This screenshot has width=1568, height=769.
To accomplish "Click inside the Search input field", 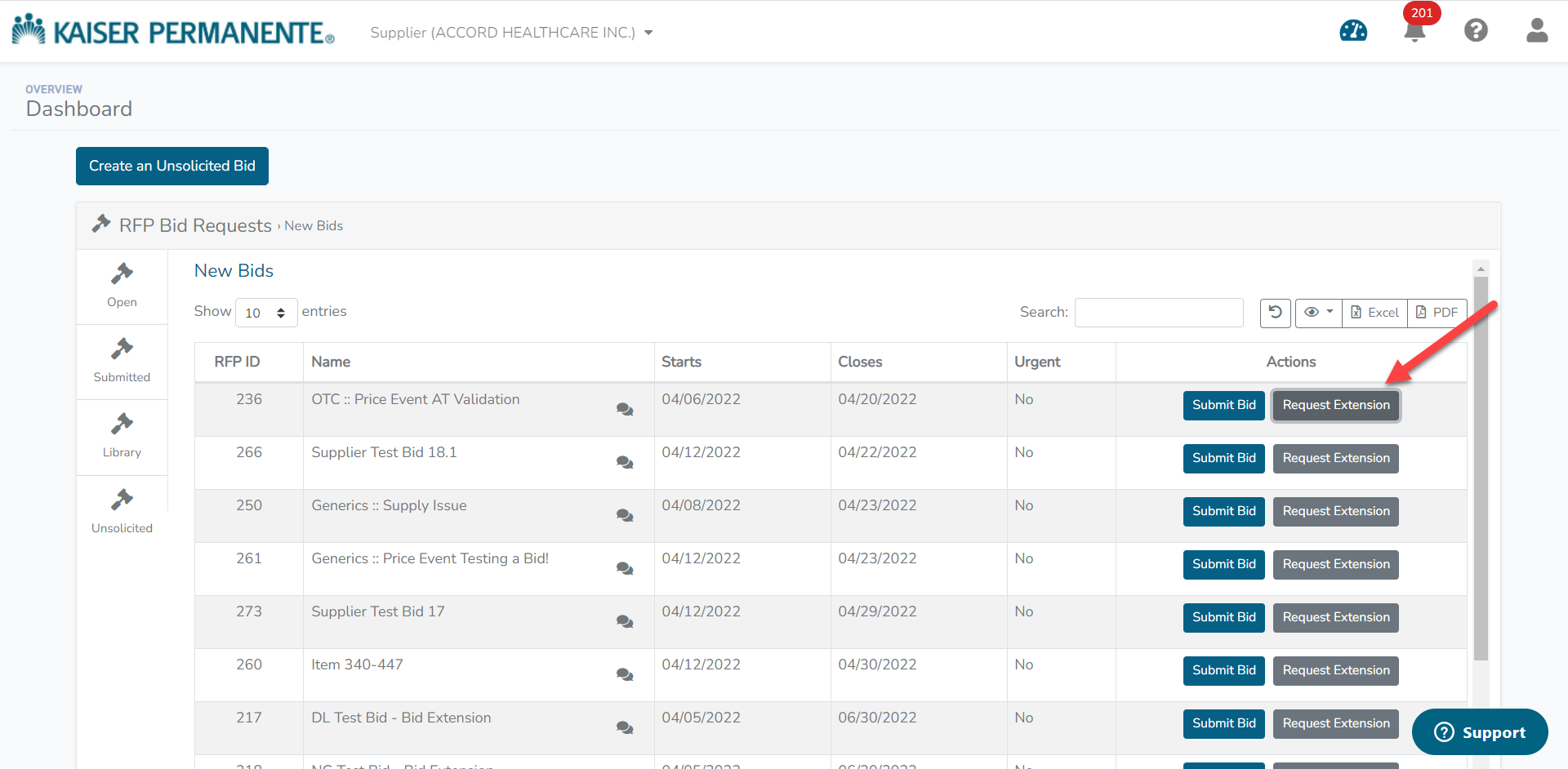I will click(x=1158, y=312).
